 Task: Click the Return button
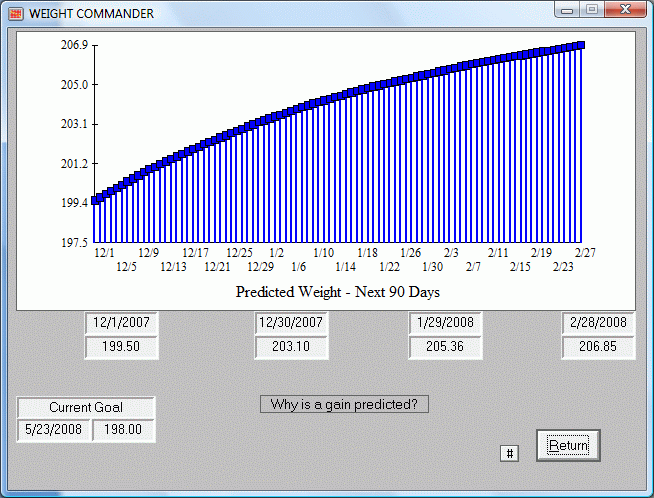[568, 445]
